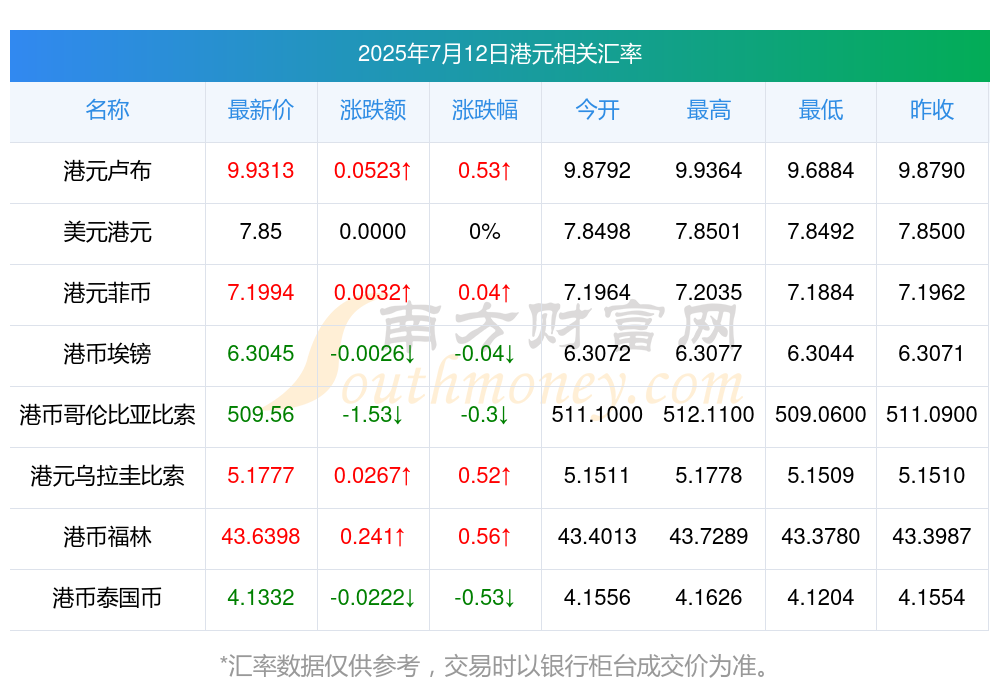Click change amount 0.0032↑
Viewport: 1000px width, 698px height.
click(x=372, y=292)
